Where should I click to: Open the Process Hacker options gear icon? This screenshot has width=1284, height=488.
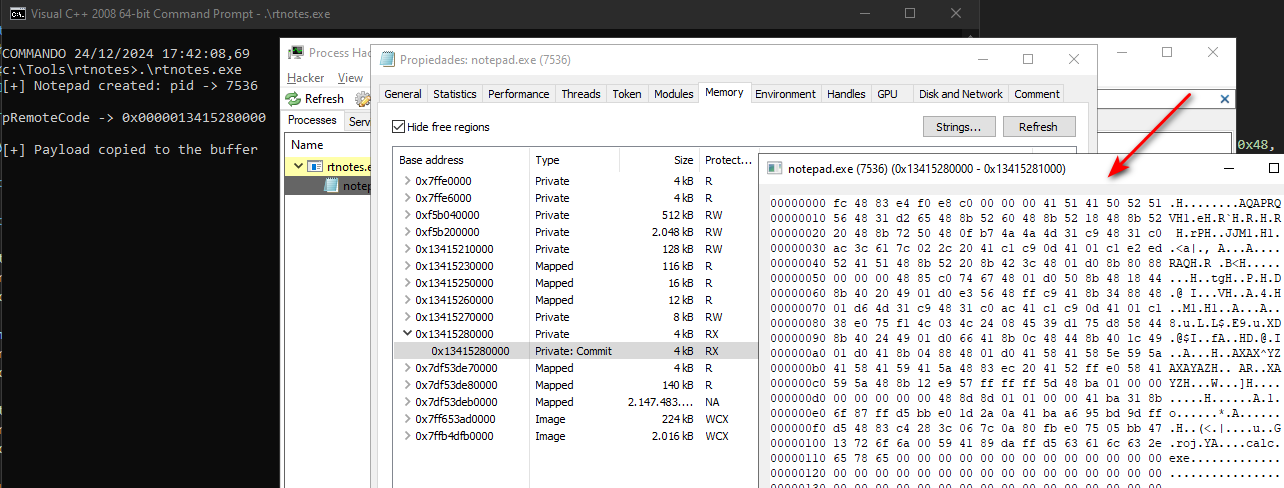[x=362, y=99]
